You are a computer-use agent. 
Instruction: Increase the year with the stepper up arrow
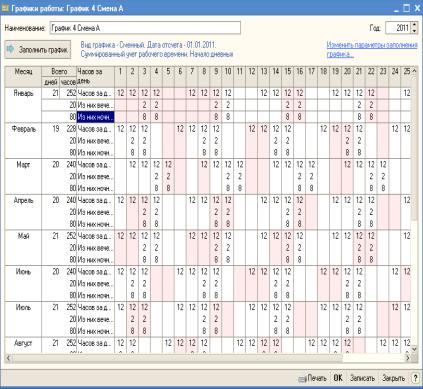coord(414,25)
